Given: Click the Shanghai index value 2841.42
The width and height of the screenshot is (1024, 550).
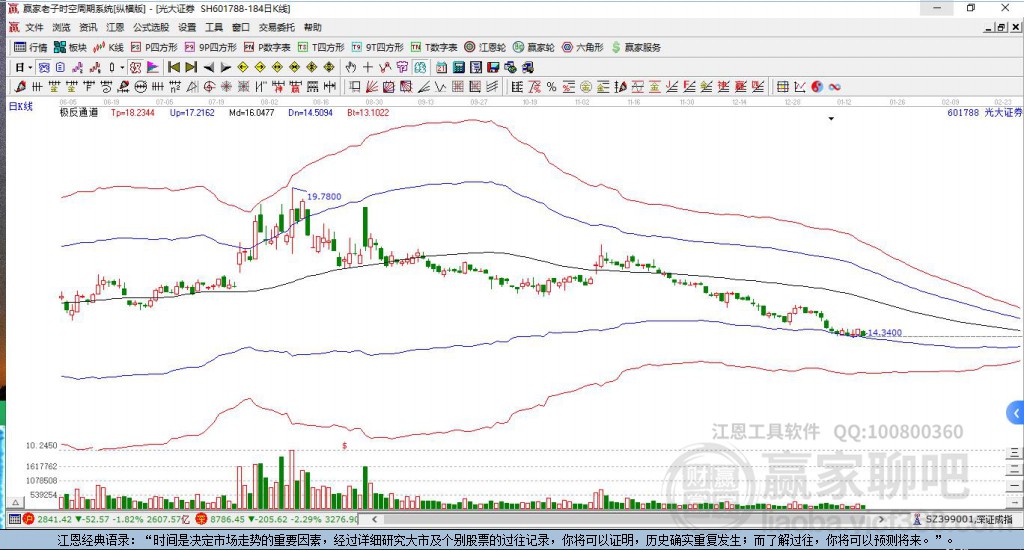Looking at the screenshot, I should pos(54,519).
